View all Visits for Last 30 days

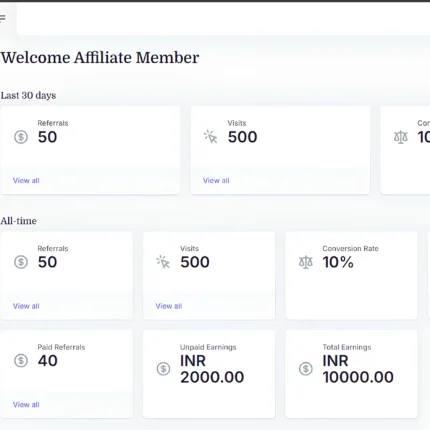[x=216, y=180]
